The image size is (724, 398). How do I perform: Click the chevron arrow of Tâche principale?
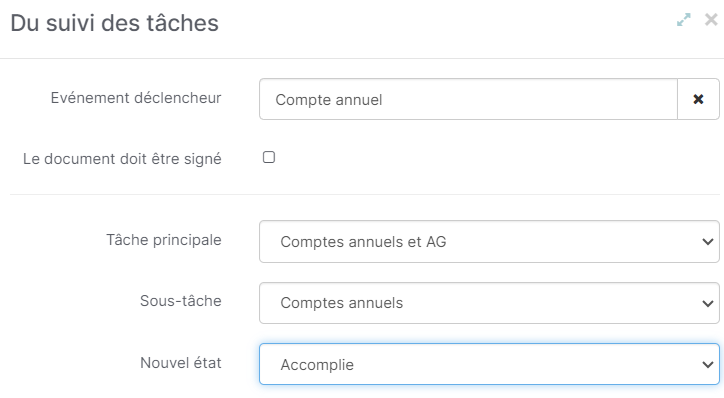(x=707, y=242)
